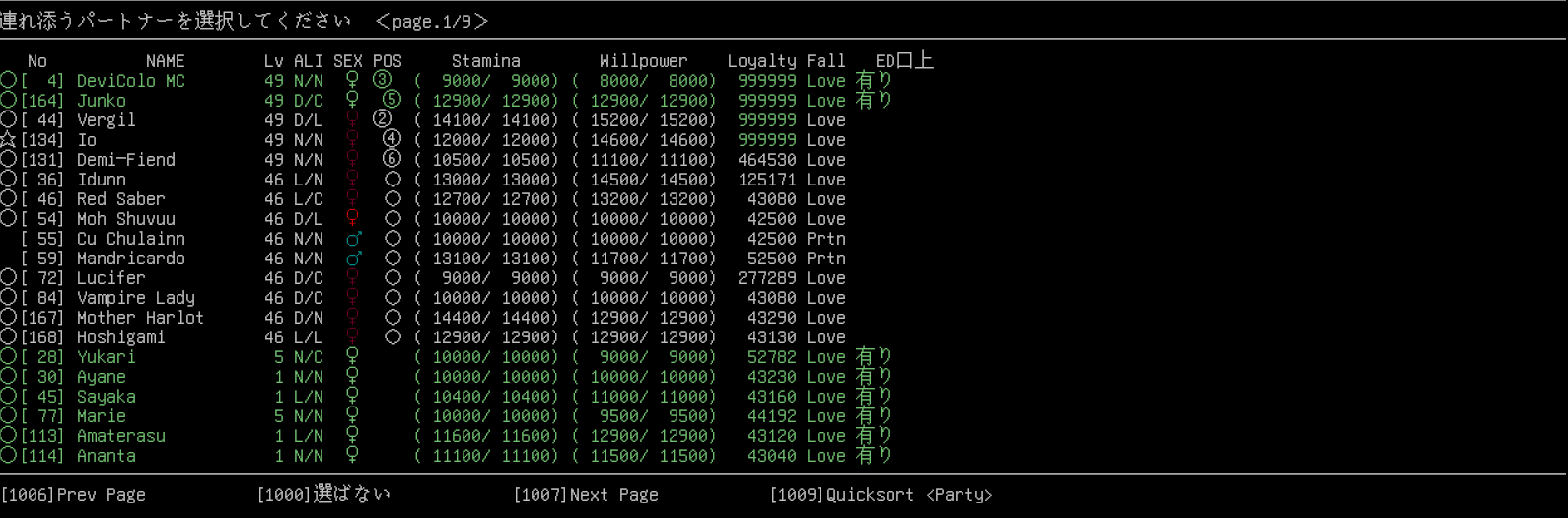Select partner [ 30] Ayane
The width and height of the screenshot is (1568, 518).
(73, 377)
